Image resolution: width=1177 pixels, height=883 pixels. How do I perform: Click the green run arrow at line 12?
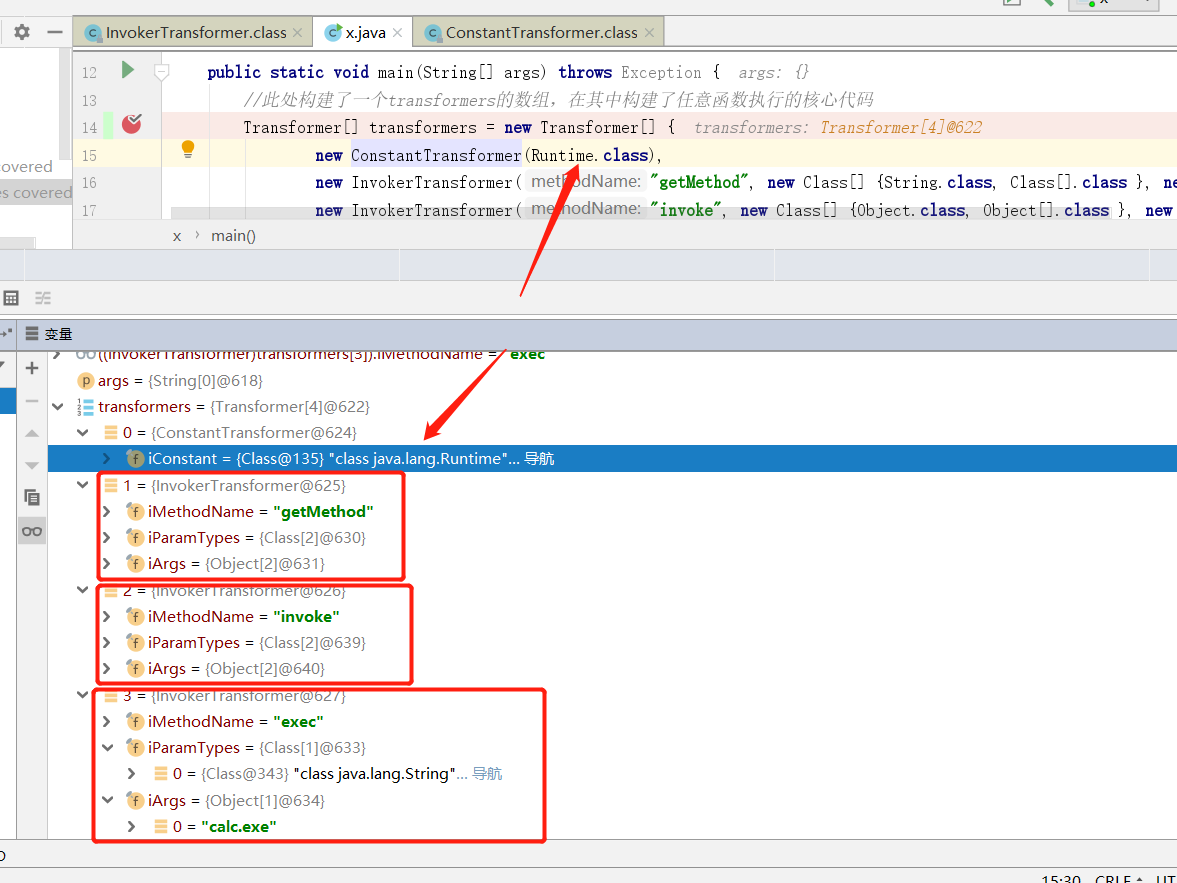tap(128, 70)
